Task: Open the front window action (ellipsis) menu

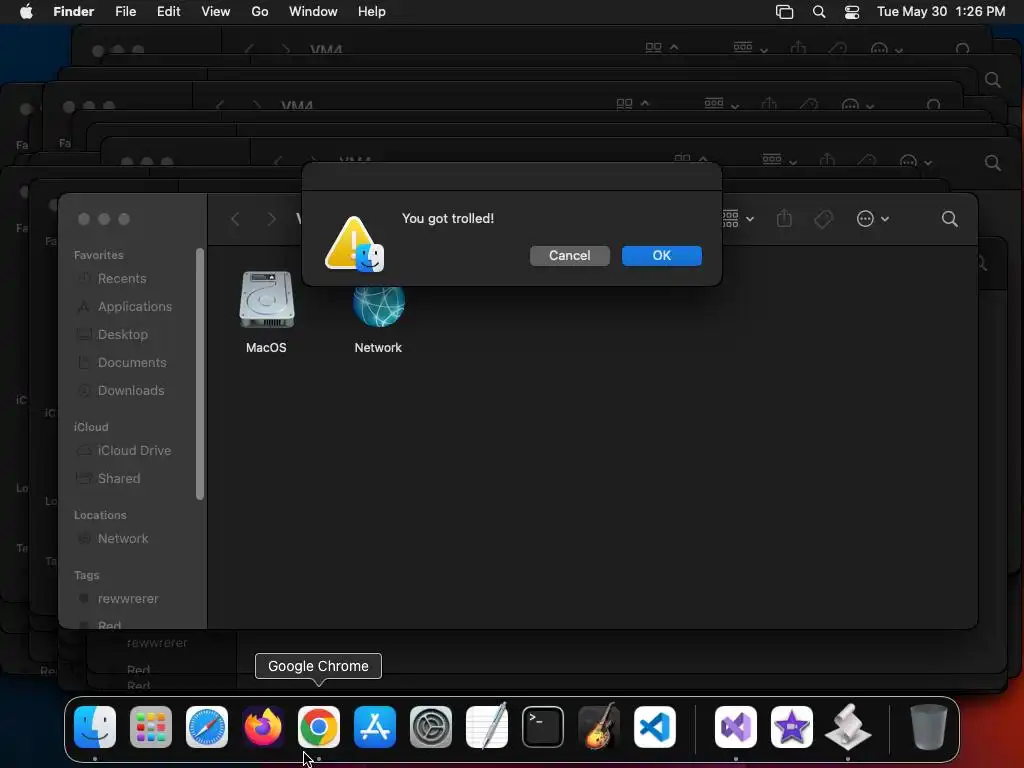Action: coord(872,219)
